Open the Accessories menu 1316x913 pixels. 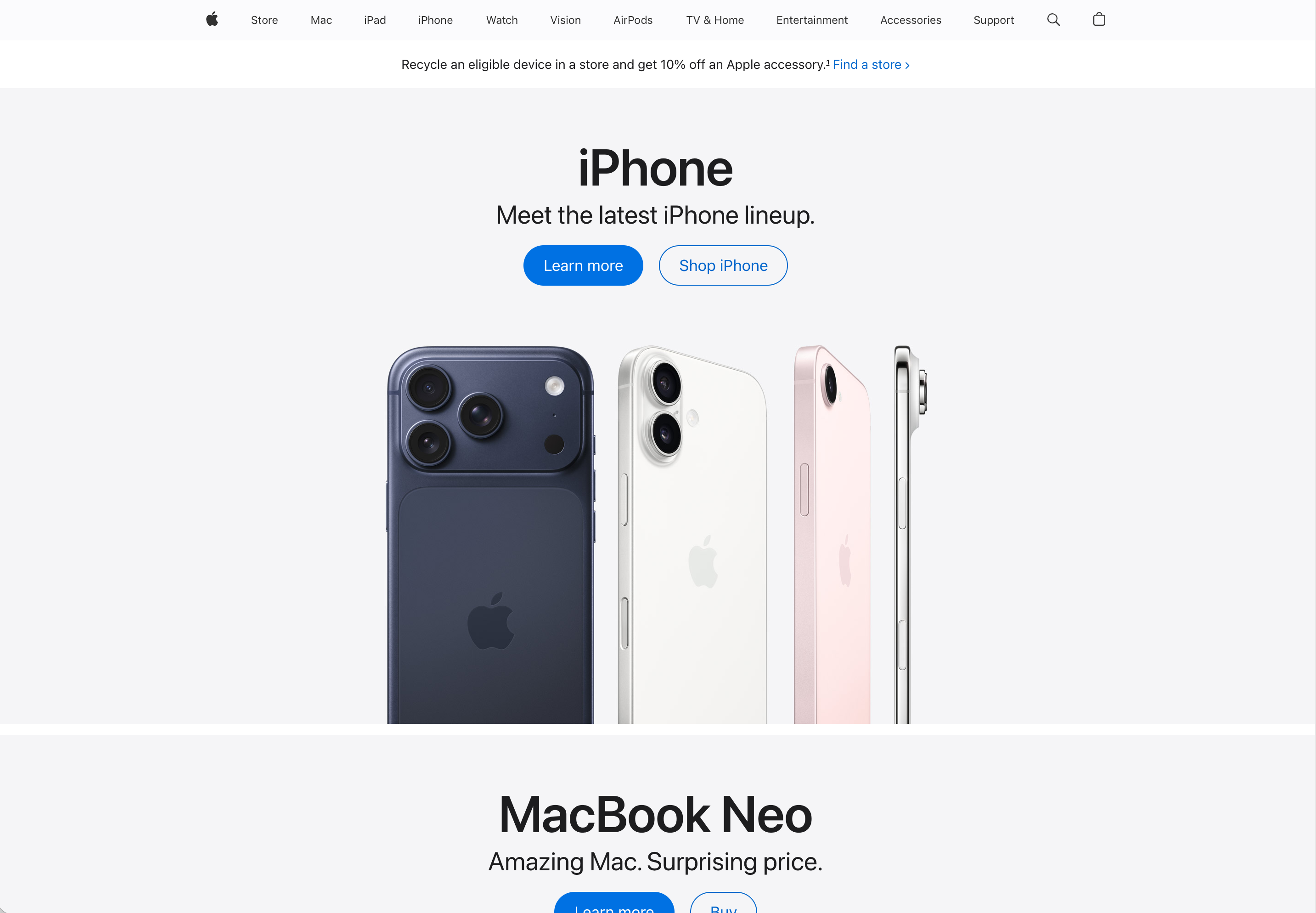point(910,20)
